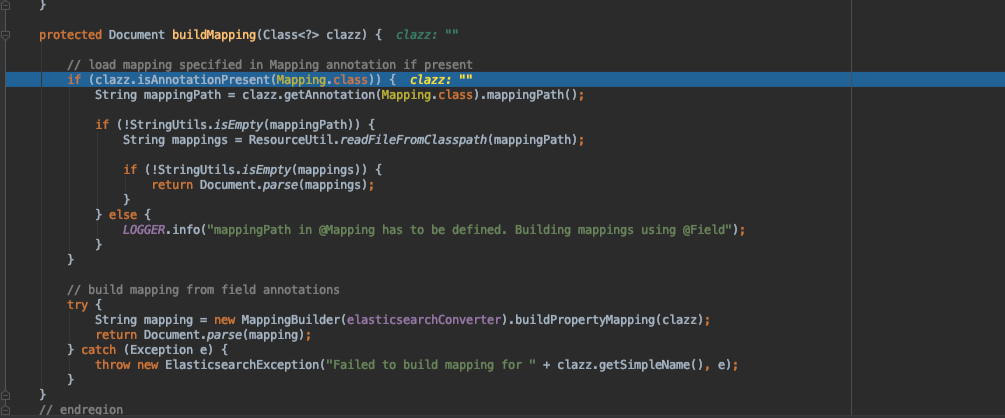
Task: Click fold-end marker beside buildMapping's closing brace
Action: click(x=5, y=394)
